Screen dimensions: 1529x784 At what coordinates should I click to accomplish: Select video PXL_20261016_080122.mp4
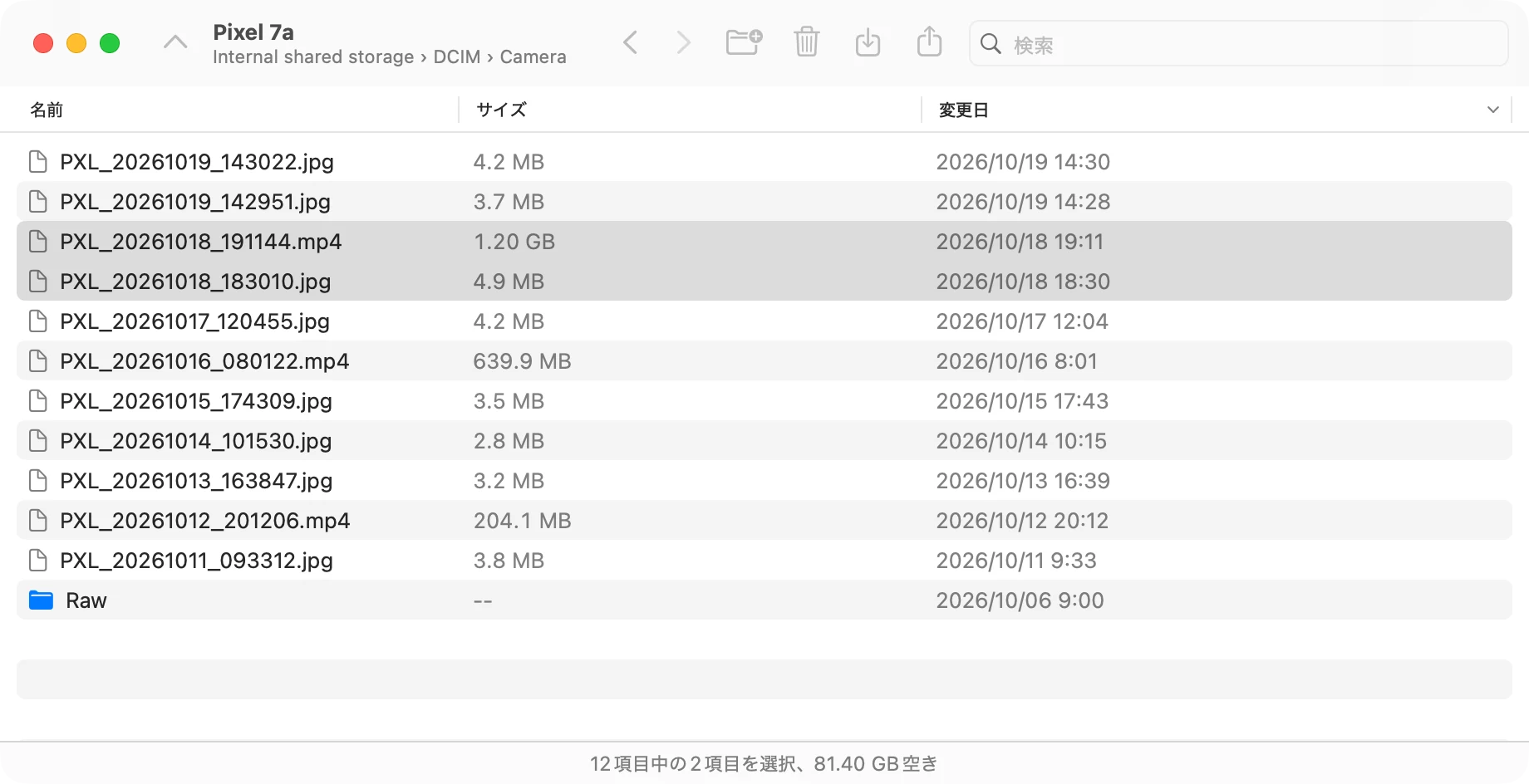click(x=764, y=361)
